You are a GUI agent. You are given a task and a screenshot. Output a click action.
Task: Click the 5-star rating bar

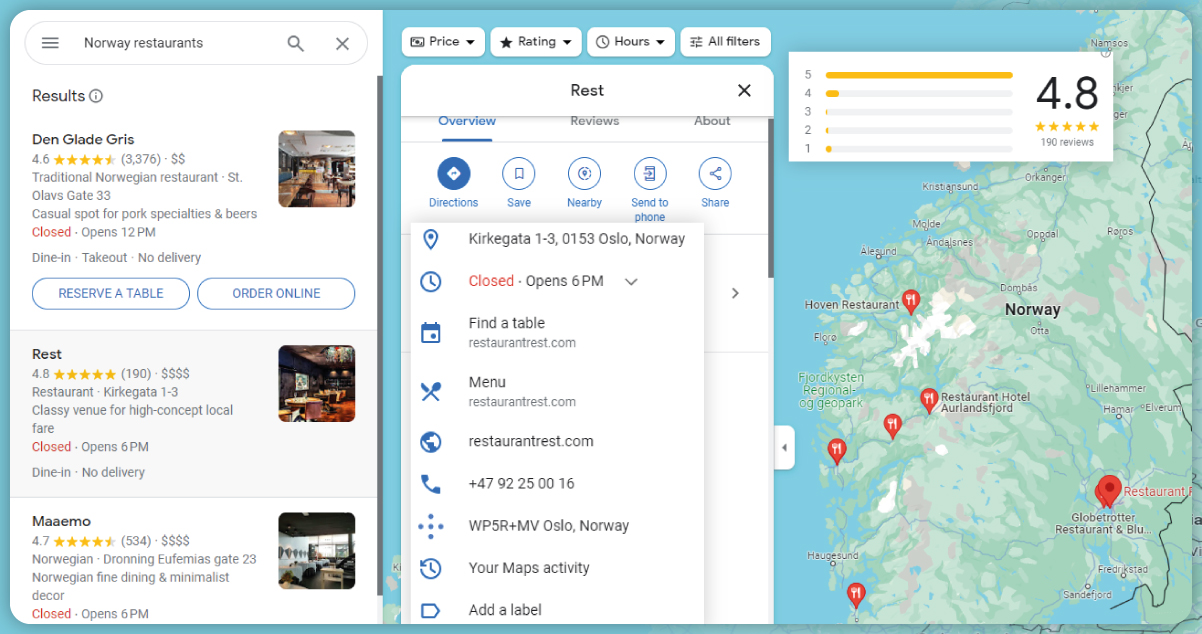[918, 75]
